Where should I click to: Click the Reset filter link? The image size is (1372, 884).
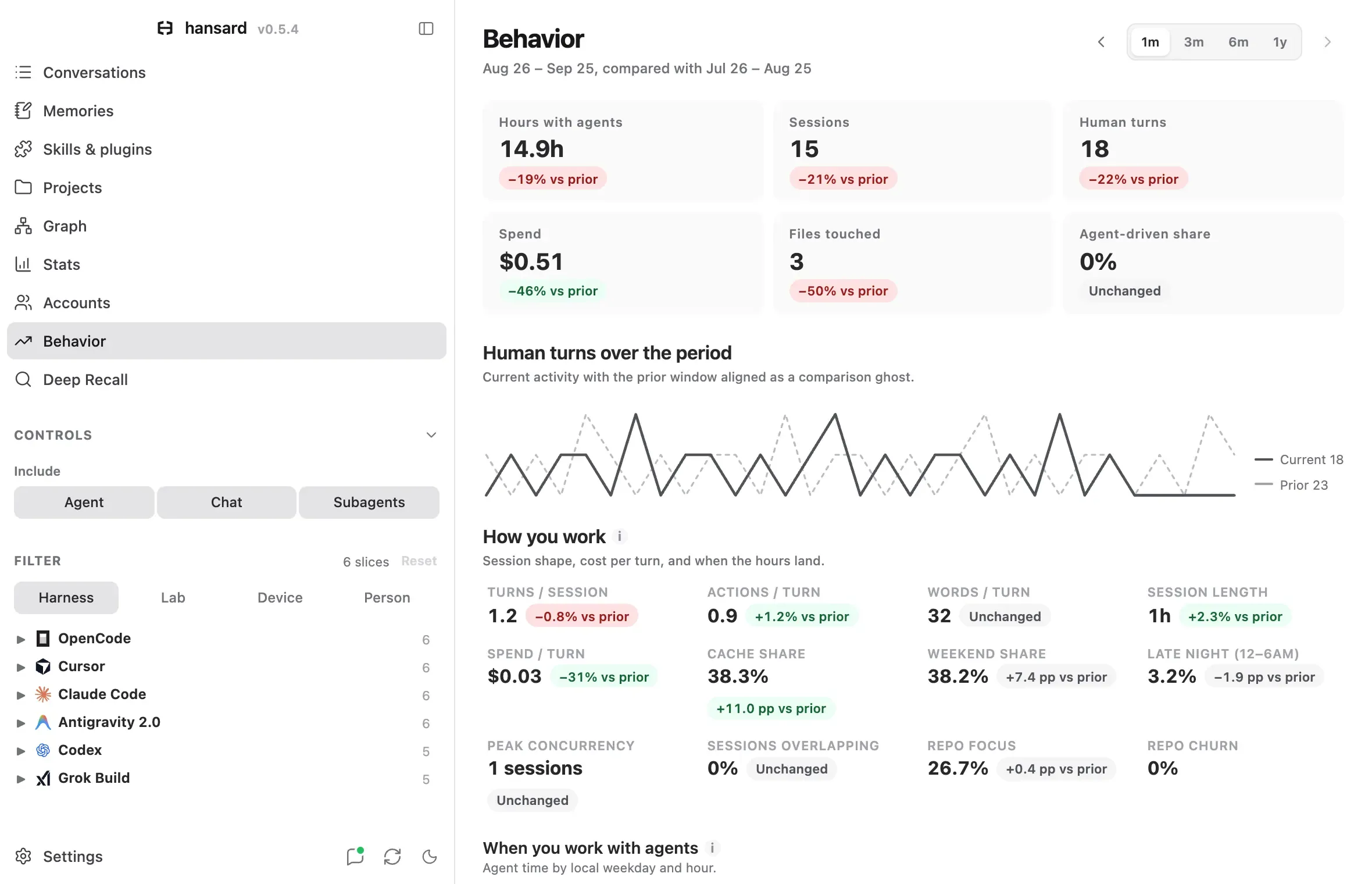(419, 561)
